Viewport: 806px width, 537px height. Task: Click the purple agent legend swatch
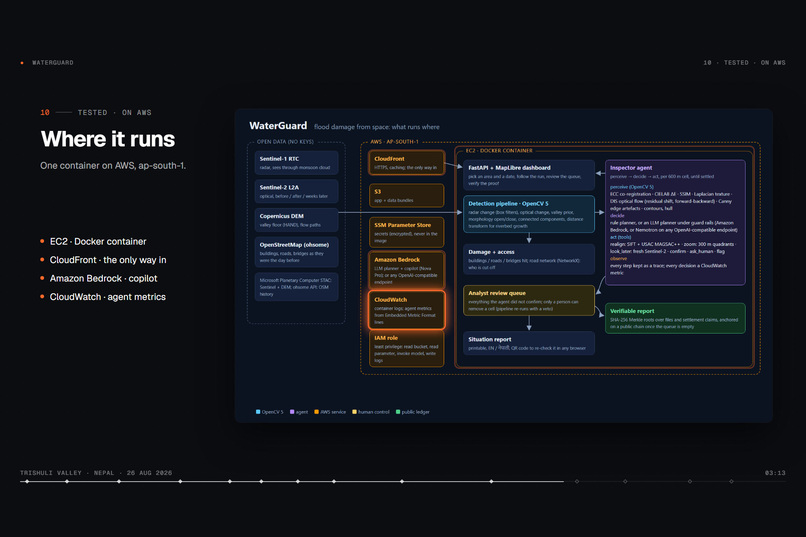[x=292, y=412]
